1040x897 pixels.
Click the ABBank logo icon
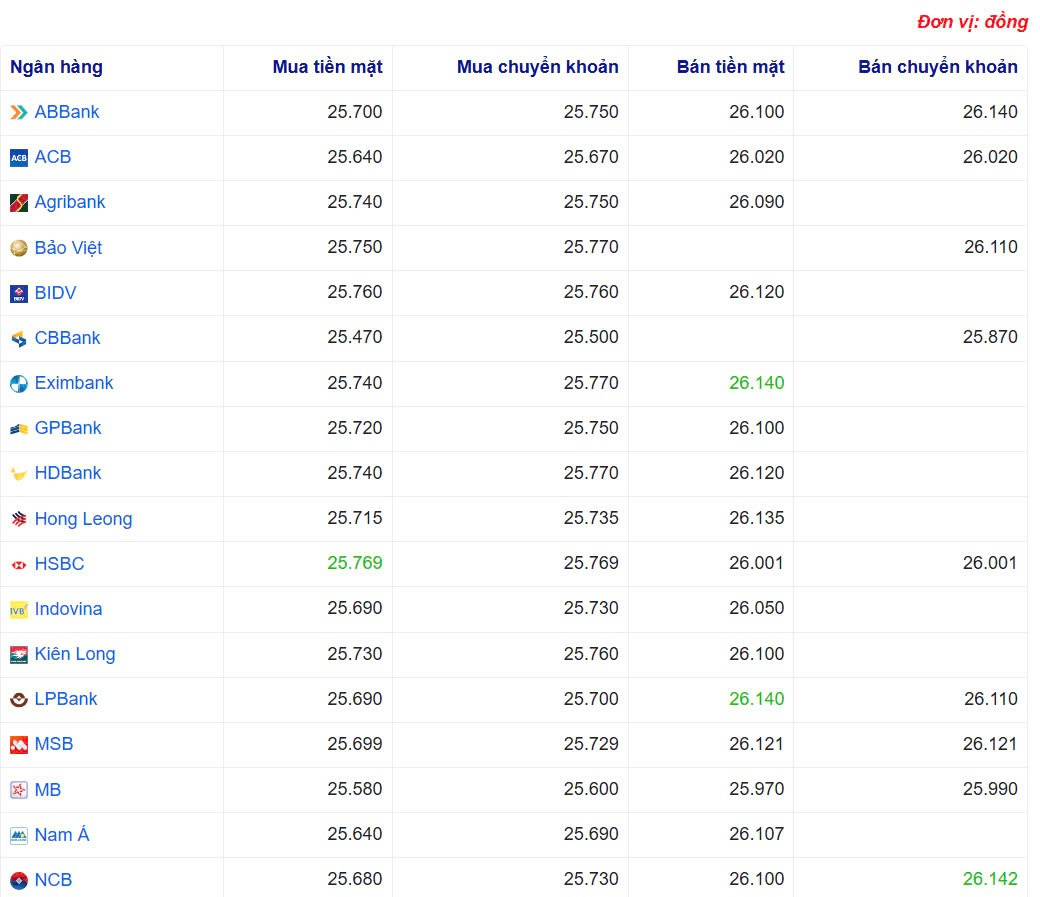tap(17, 112)
